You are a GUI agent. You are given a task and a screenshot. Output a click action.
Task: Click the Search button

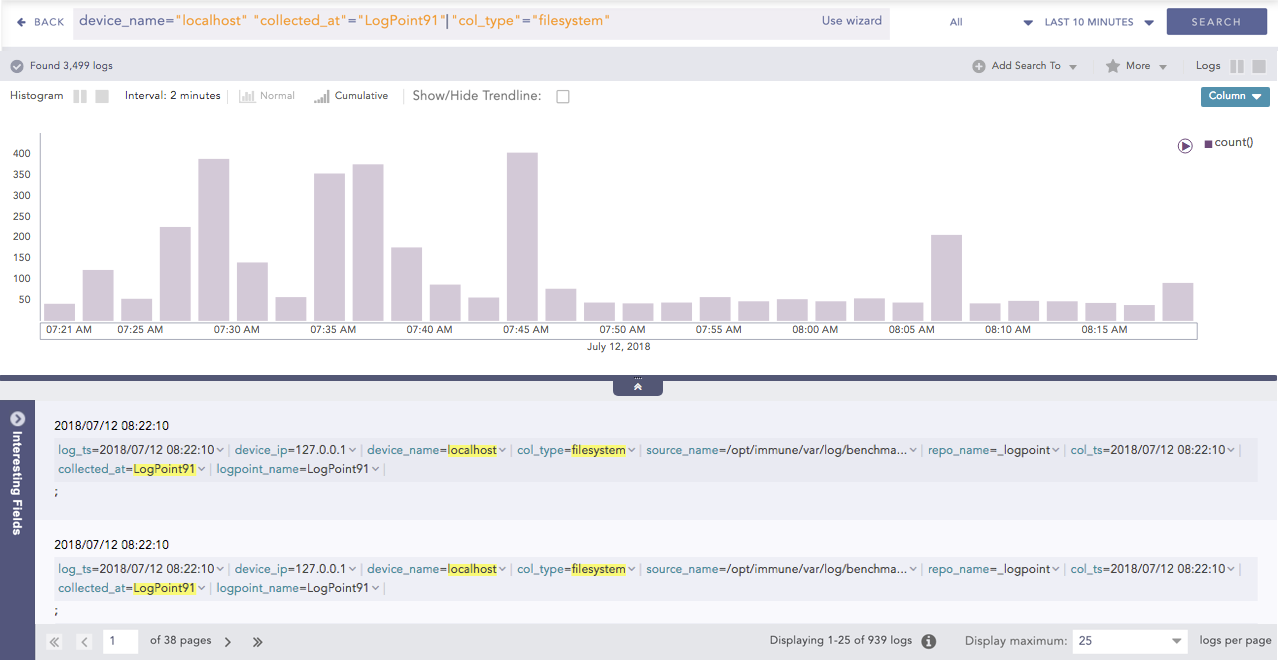(1216, 22)
